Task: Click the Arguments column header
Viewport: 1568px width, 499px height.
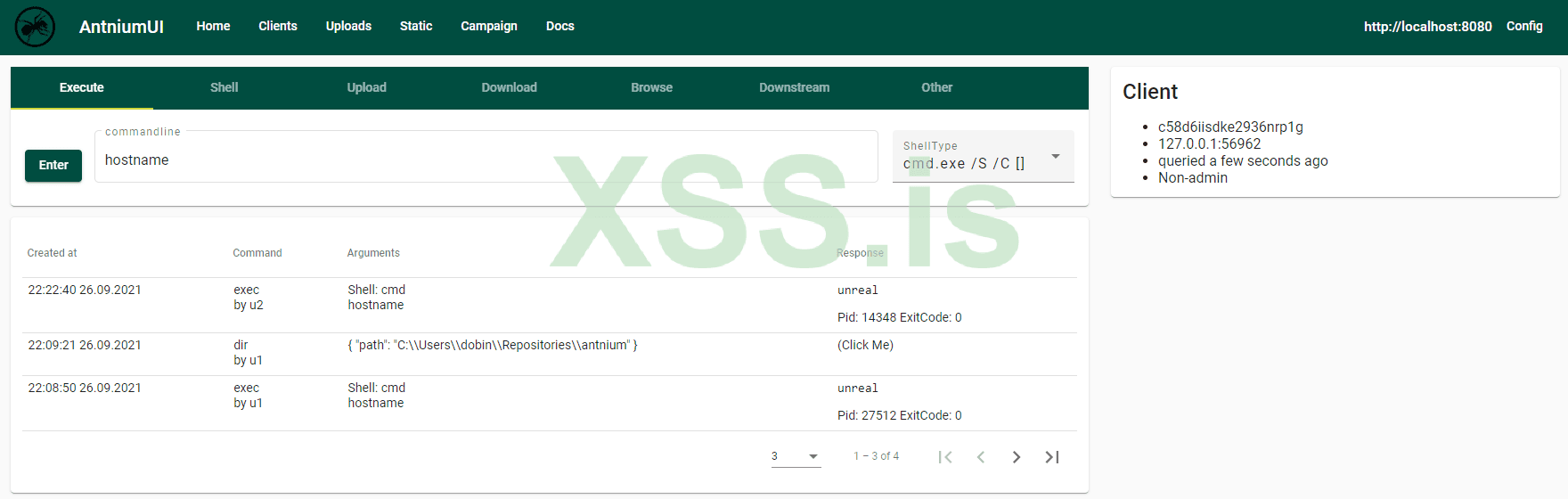Action: click(x=373, y=253)
